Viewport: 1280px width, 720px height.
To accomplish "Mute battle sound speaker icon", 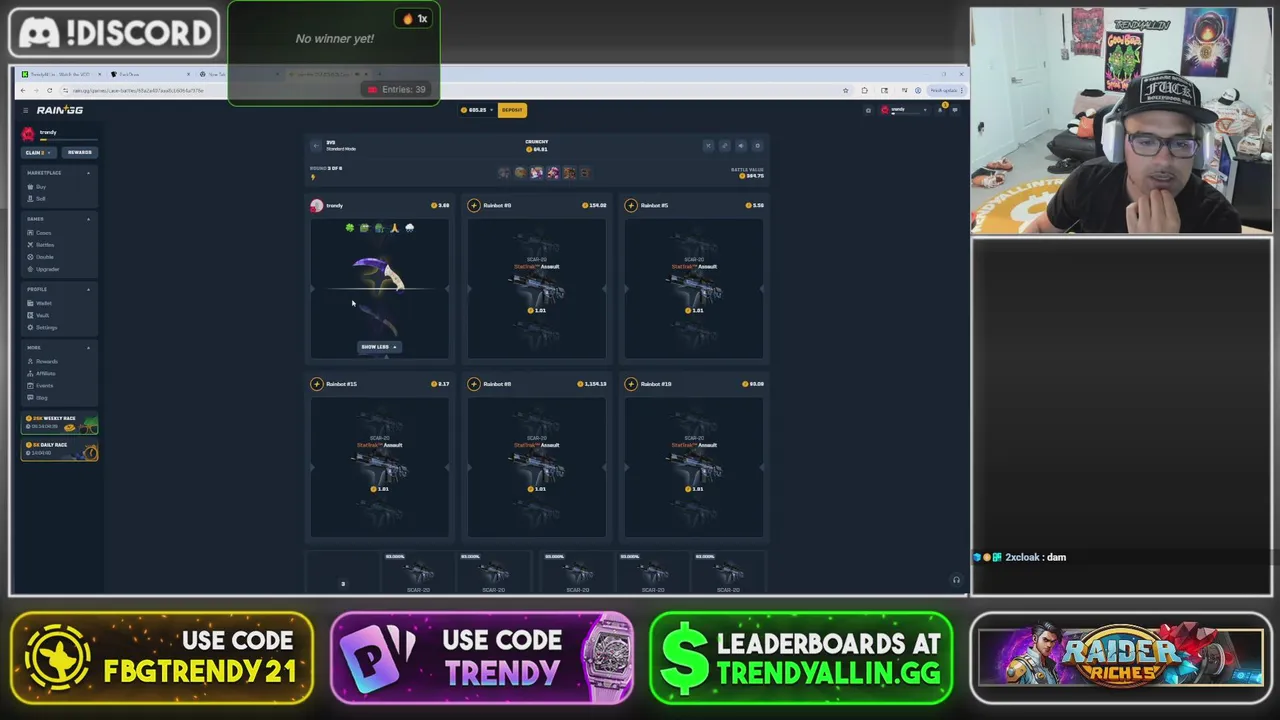I will (741, 146).
